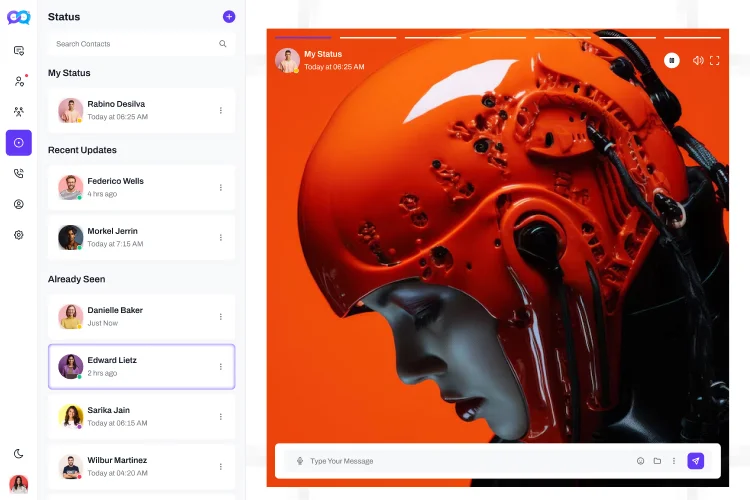The image size is (750, 500).
Task: Toggle dark mode with moon icon
Action: point(19,453)
